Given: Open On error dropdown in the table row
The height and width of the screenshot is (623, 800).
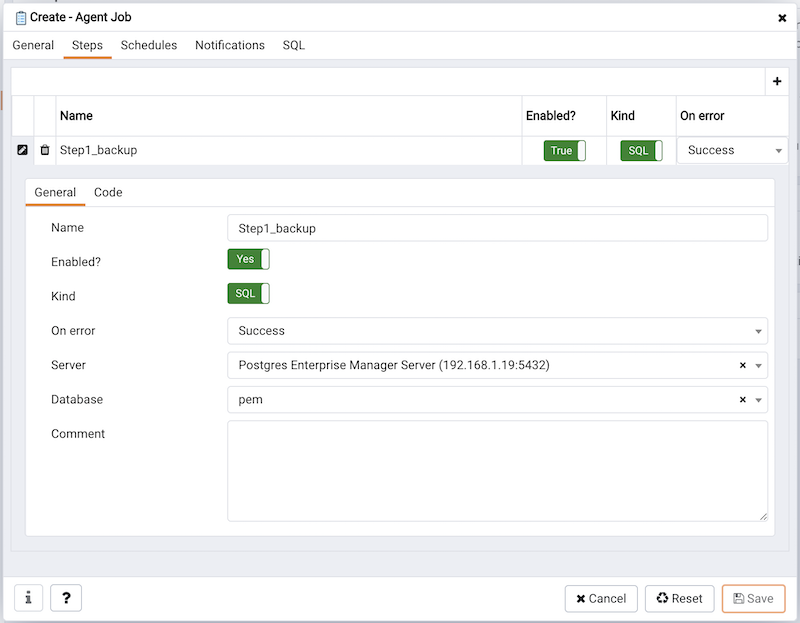Looking at the screenshot, I should coord(733,150).
